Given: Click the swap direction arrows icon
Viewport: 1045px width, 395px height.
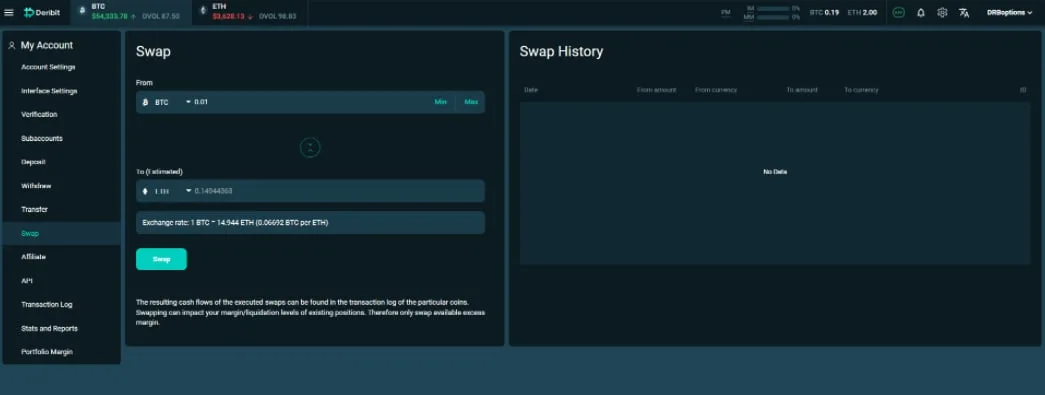Looking at the screenshot, I should coord(310,148).
